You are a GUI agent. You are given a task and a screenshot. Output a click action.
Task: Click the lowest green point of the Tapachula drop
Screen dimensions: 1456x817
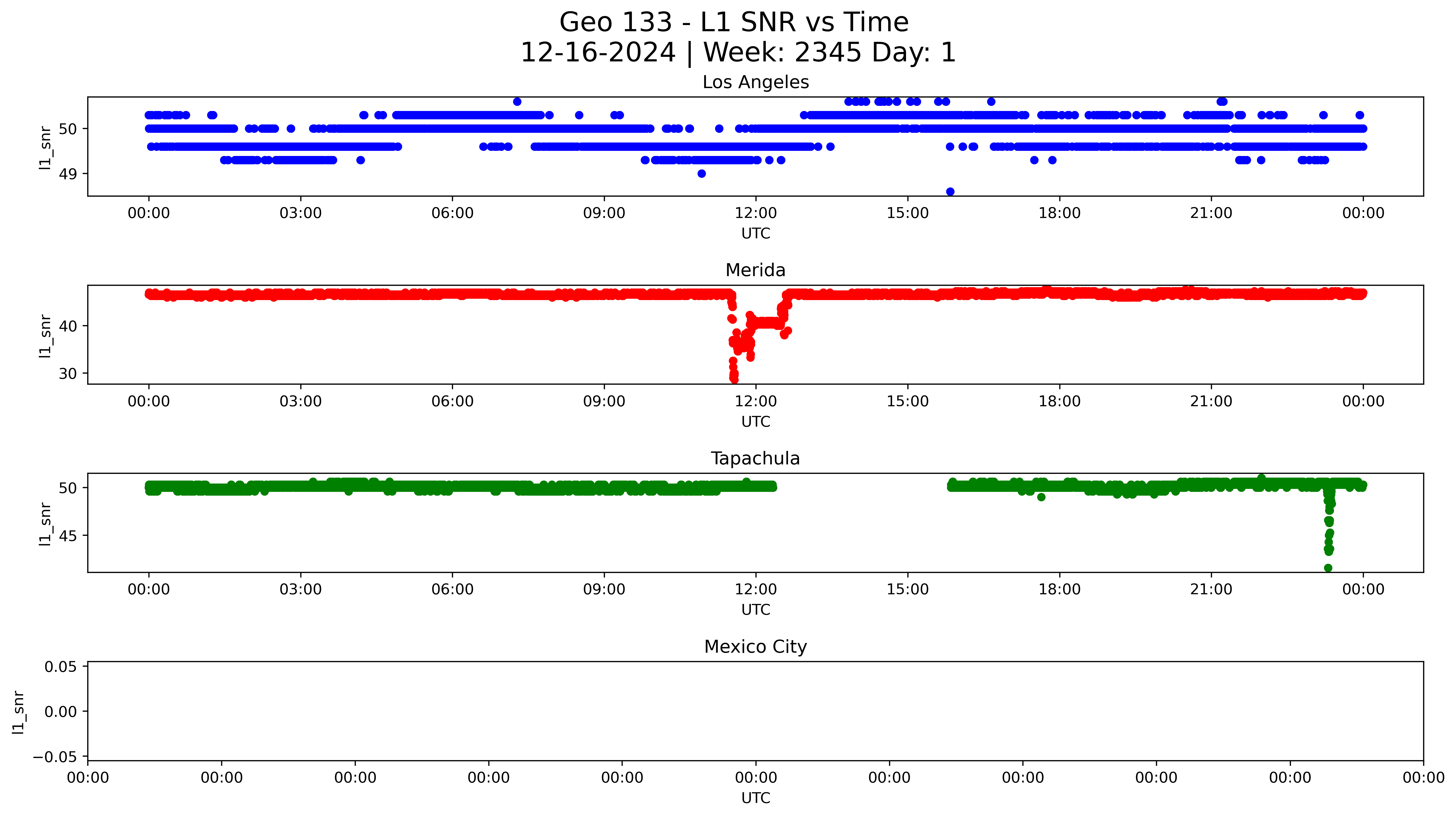[x=1328, y=568]
